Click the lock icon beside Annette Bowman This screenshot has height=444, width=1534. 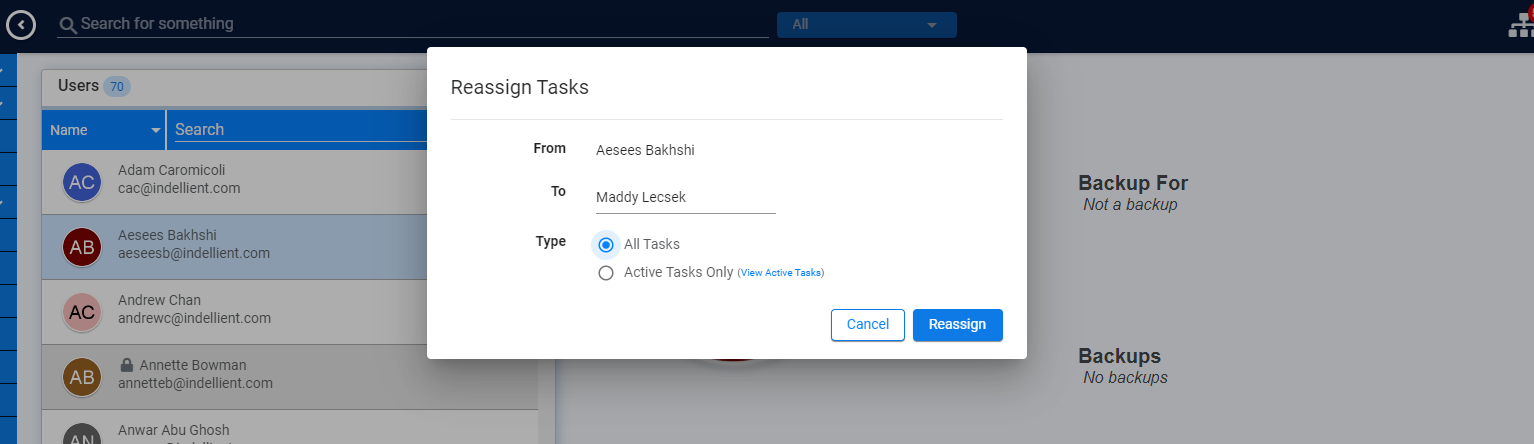126,365
